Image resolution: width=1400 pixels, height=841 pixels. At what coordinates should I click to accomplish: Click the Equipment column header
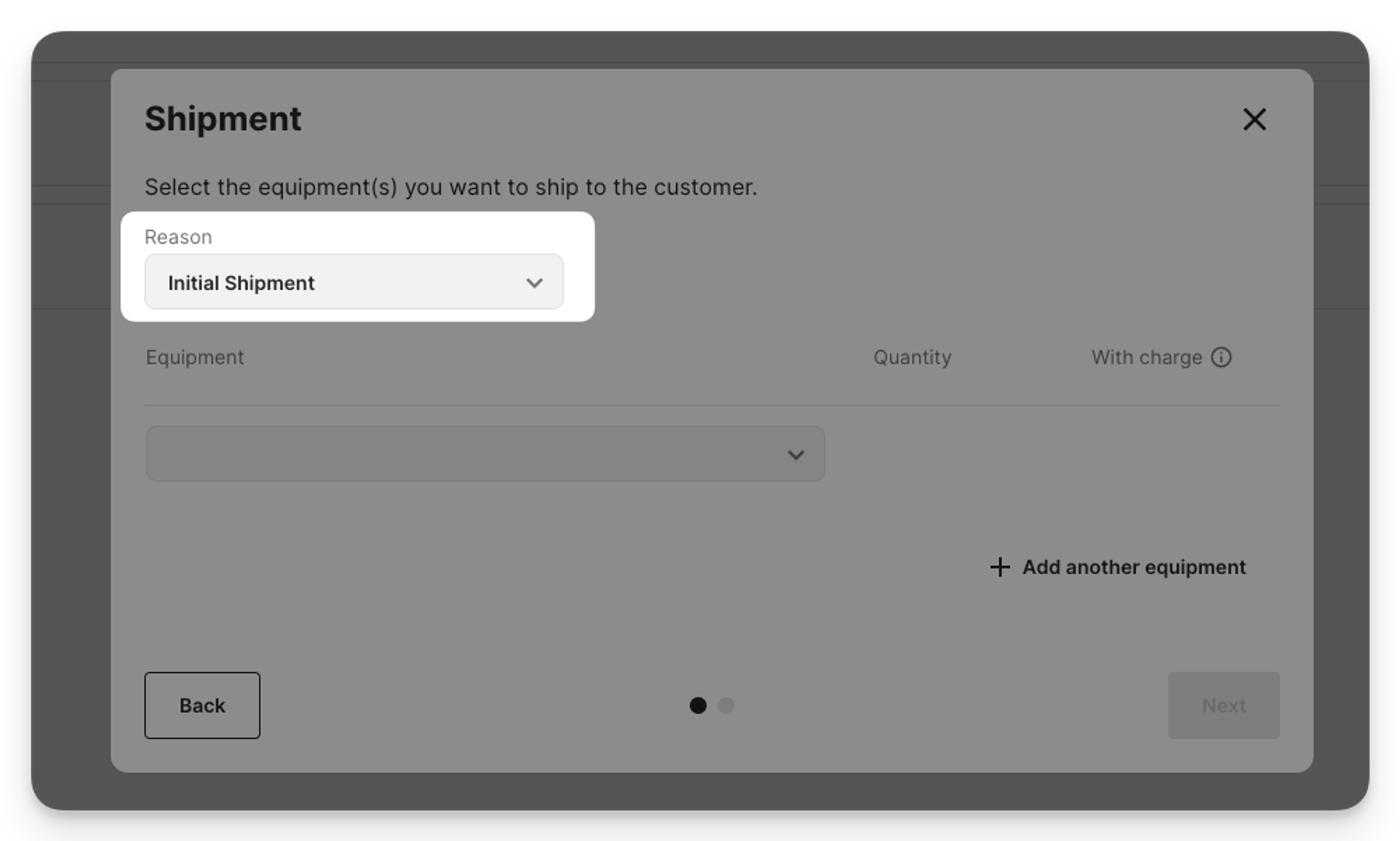[195, 357]
